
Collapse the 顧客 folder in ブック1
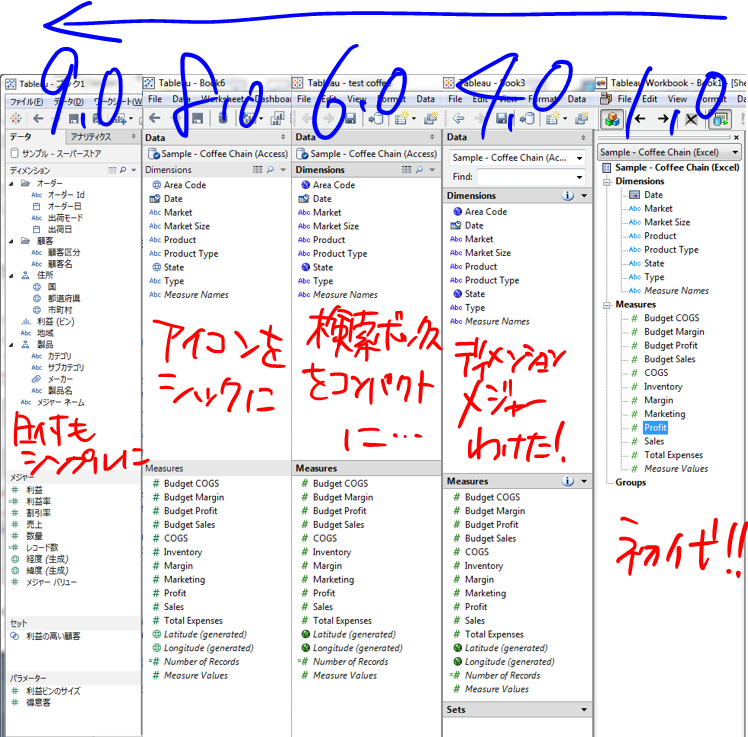[x=11, y=241]
